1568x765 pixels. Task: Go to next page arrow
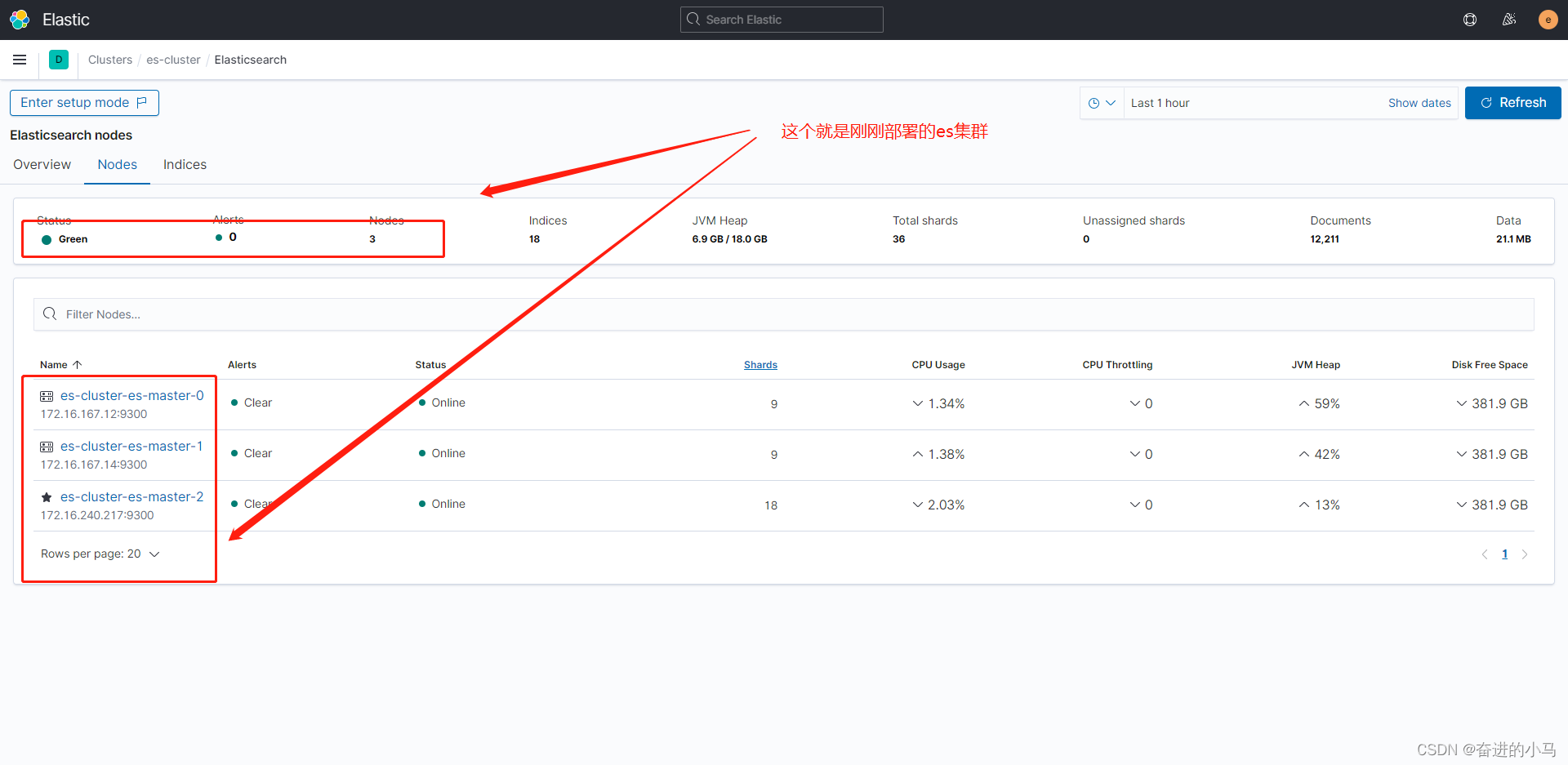[x=1524, y=554]
